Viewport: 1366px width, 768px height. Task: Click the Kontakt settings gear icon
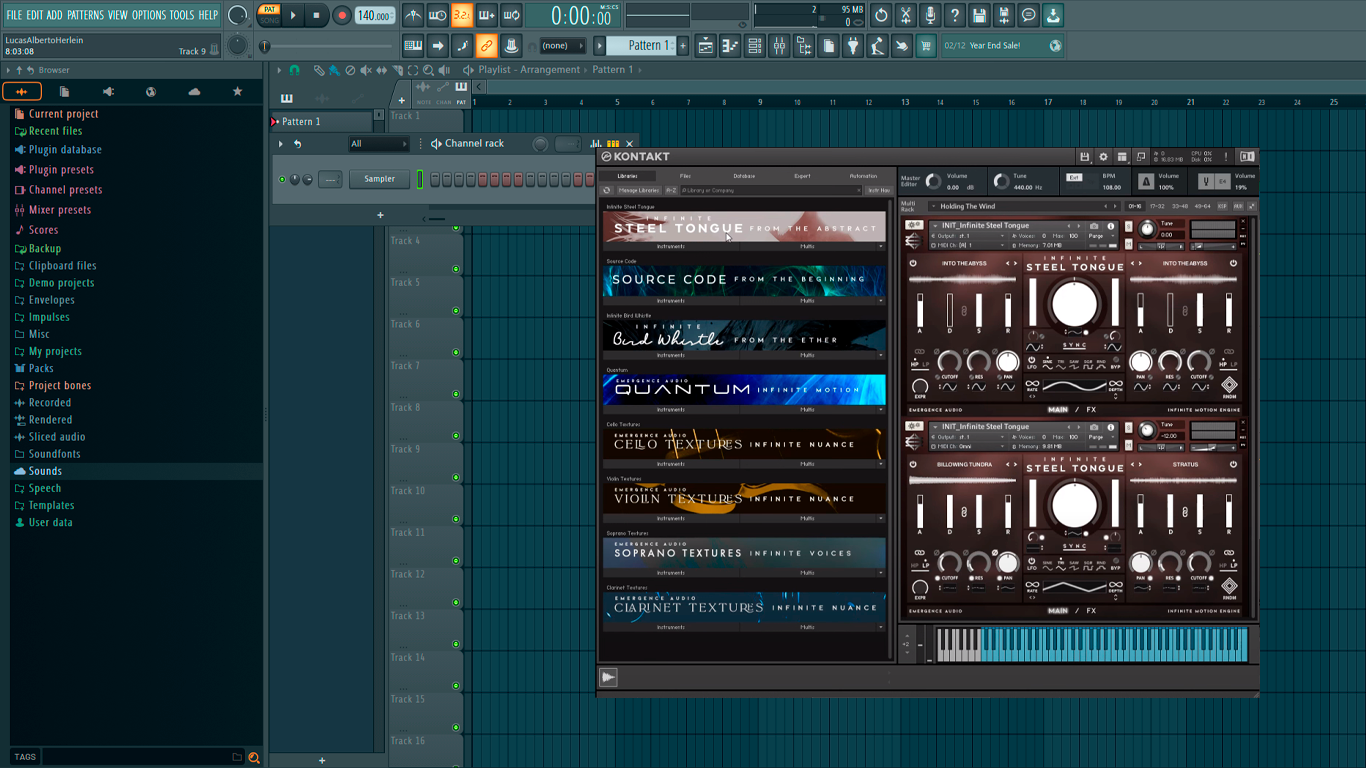[x=1103, y=157]
